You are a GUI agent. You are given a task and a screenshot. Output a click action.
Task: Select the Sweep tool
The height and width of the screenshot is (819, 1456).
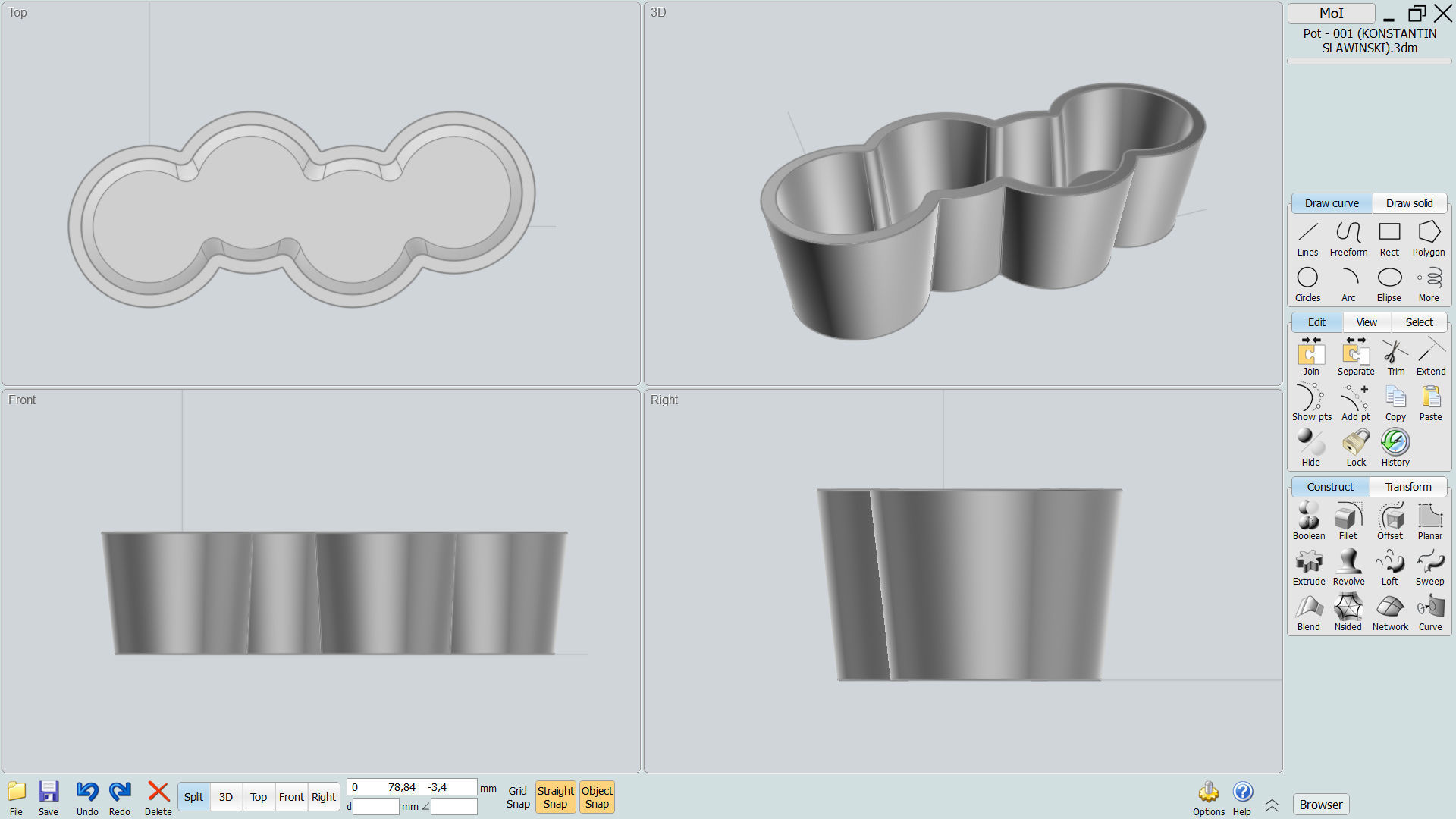tap(1430, 567)
